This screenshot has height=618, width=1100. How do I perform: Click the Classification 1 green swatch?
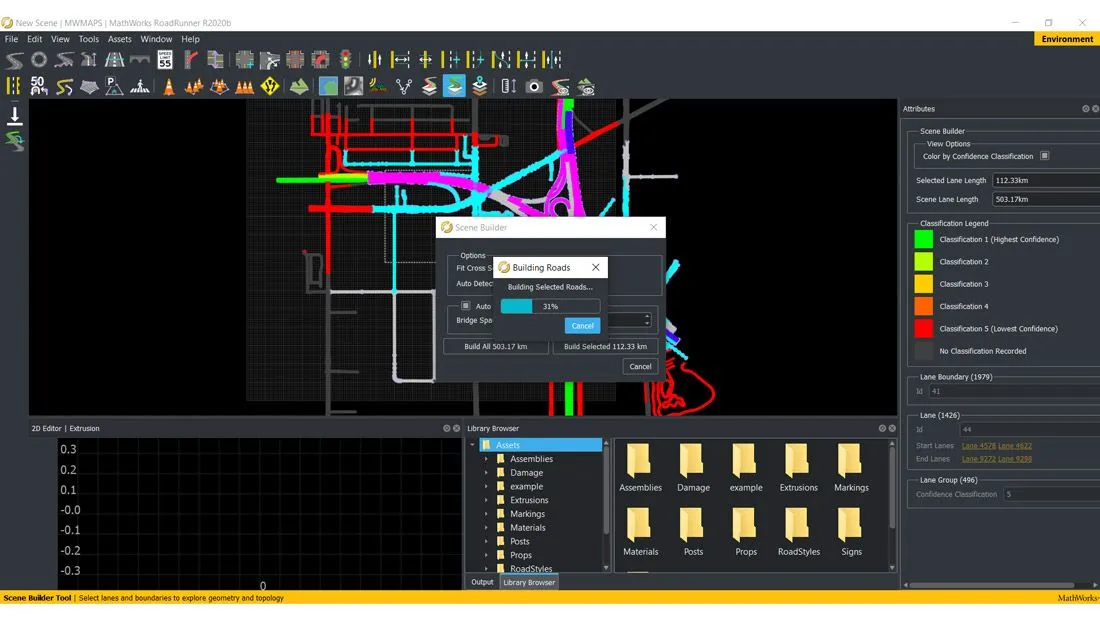[x=923, y=239]
